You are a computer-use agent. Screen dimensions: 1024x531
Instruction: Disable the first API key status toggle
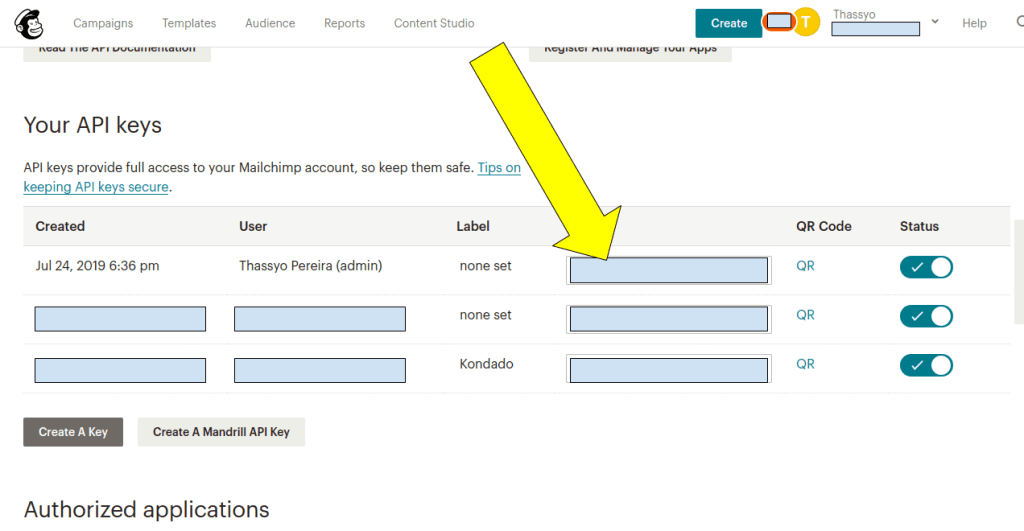tap(926, 267)
